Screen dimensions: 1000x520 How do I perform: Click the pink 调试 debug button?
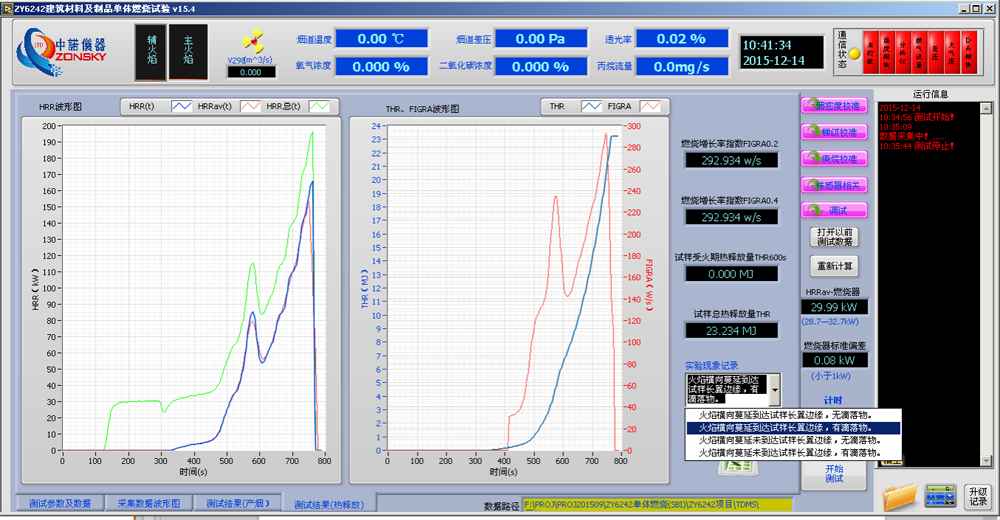coord(834,210)
